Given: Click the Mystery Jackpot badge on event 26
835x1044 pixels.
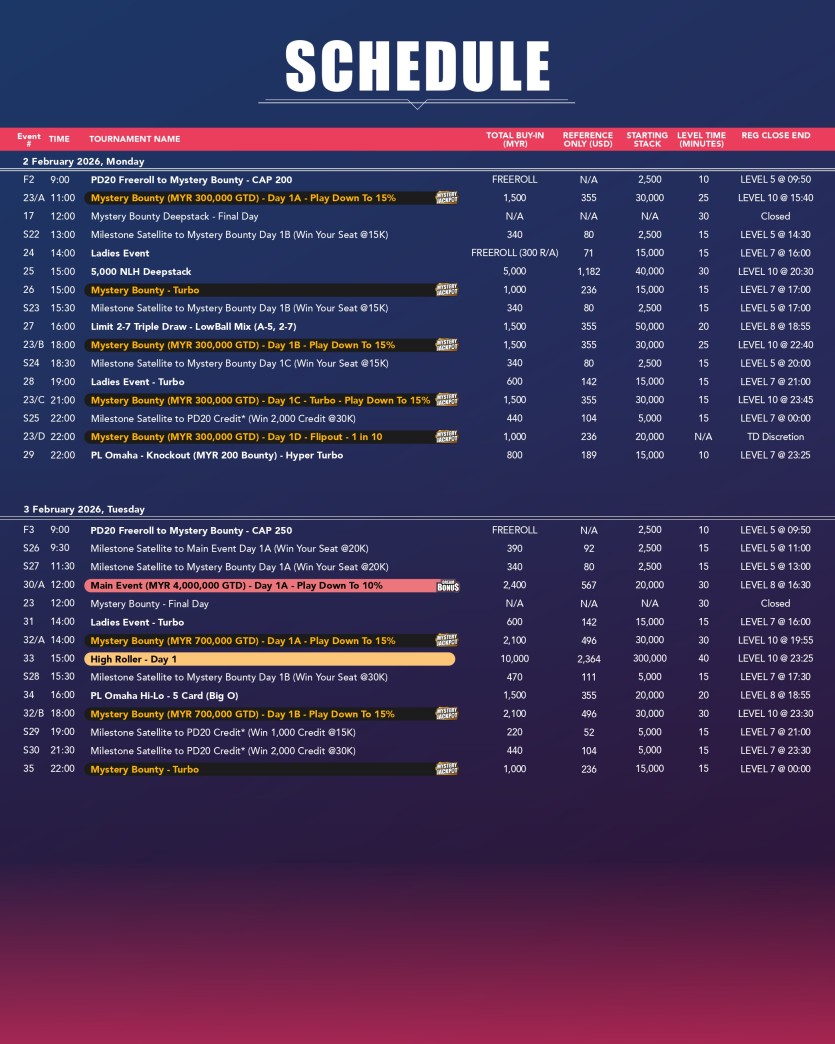Looking at the screenshot, I should (x=446, y=290).
